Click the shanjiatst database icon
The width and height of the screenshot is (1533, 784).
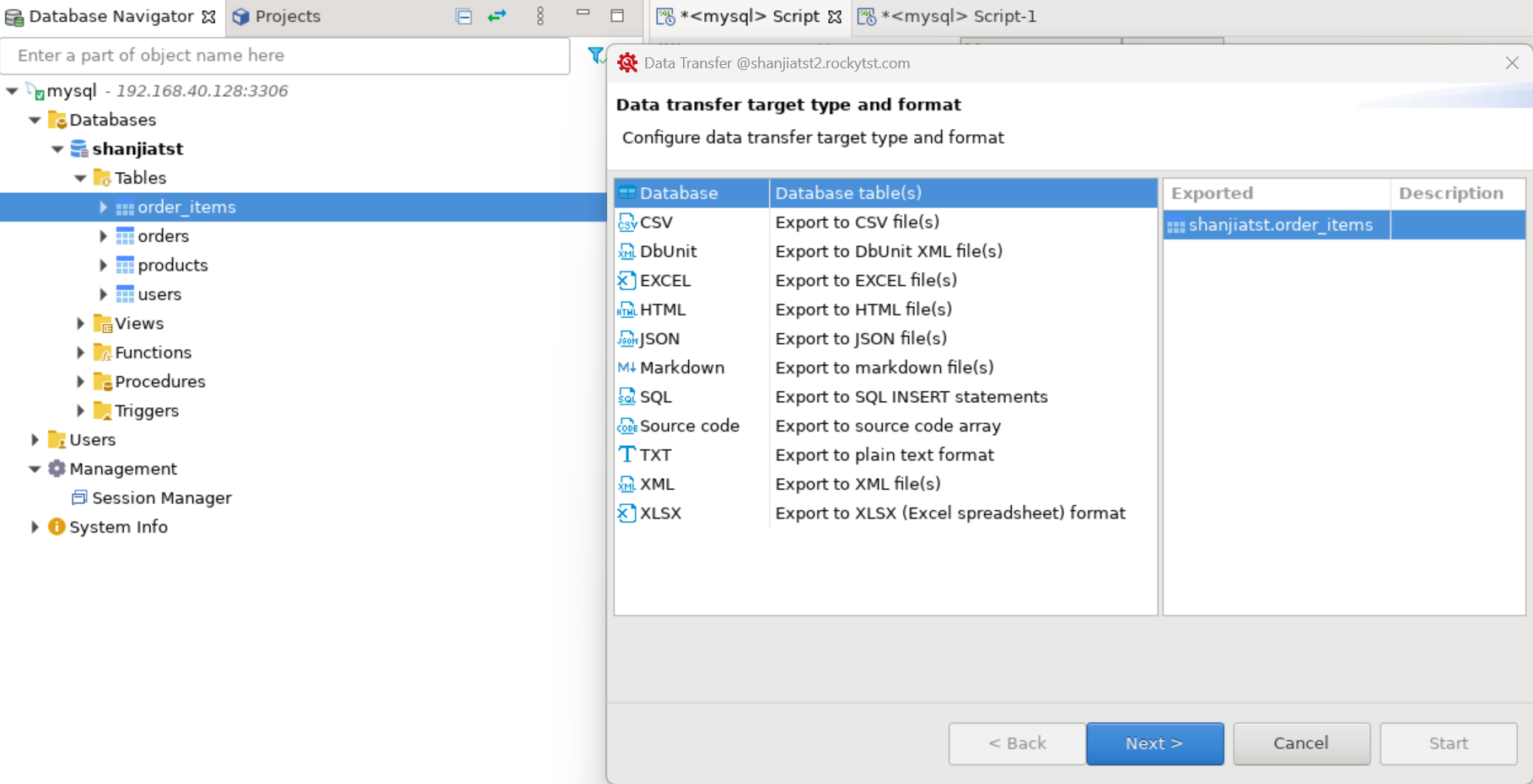(79, 149)
